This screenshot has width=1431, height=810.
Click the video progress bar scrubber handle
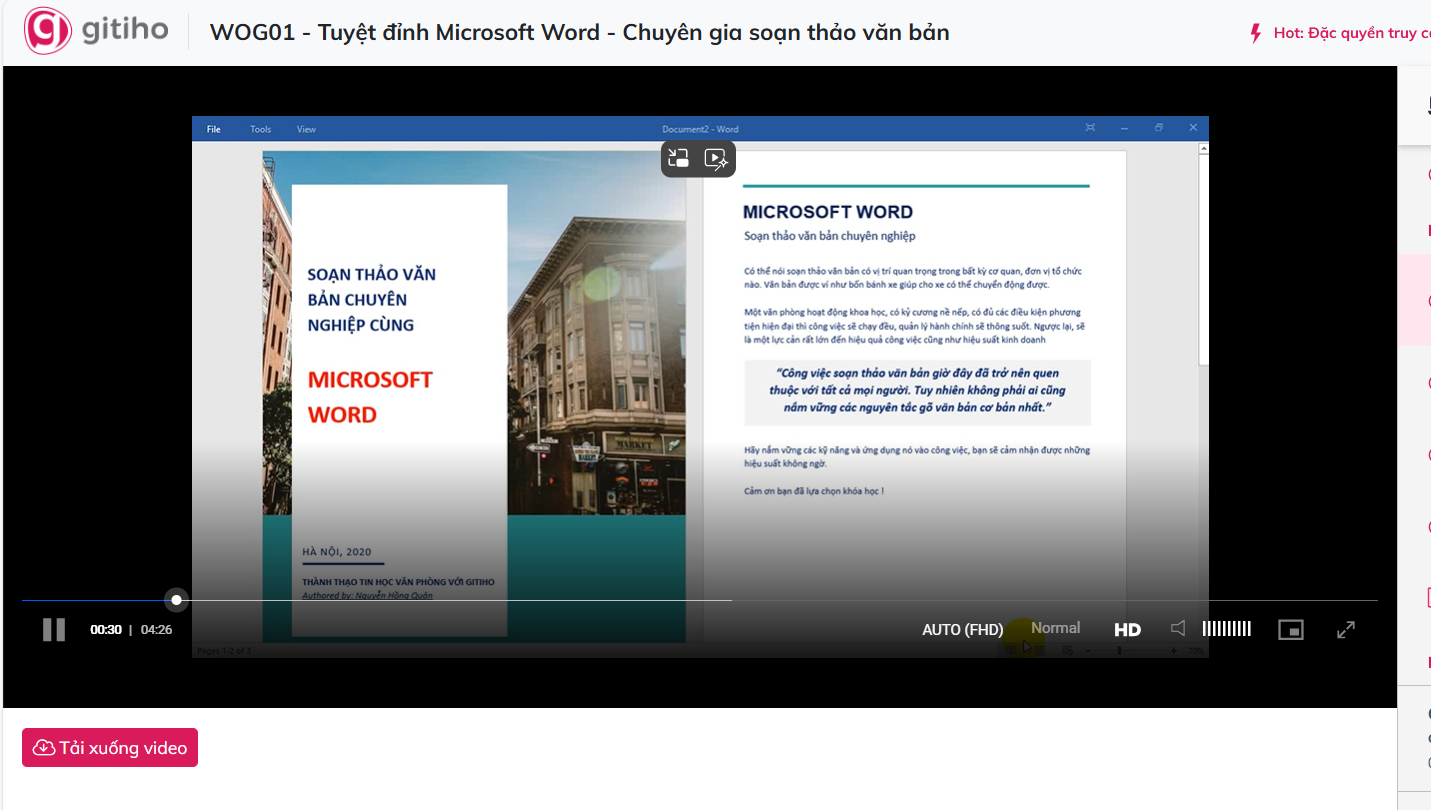click(177, 600)
